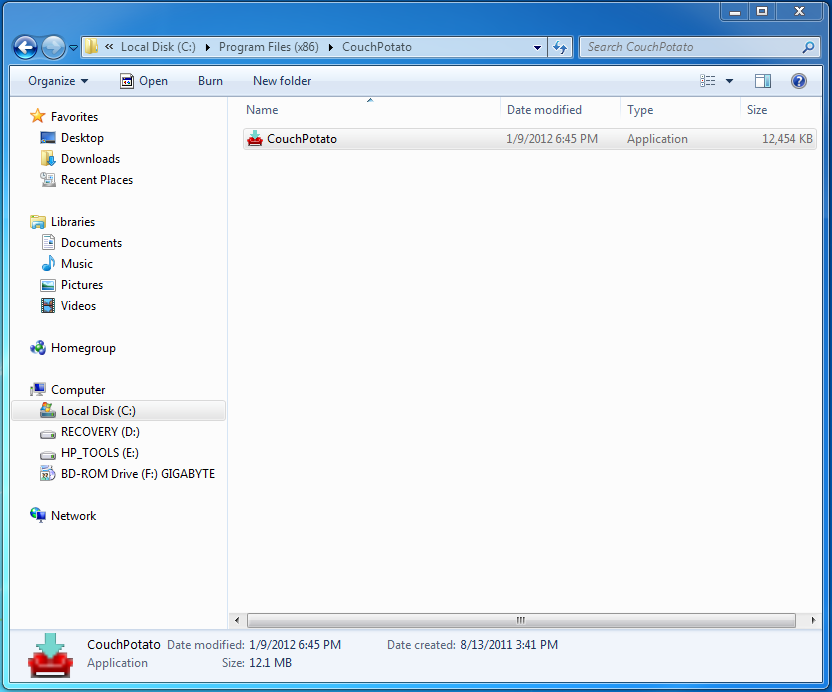Click Date created value 8/13/2011 3:41 PM
This screenshot has height=692, width=832.
(509, 645)
